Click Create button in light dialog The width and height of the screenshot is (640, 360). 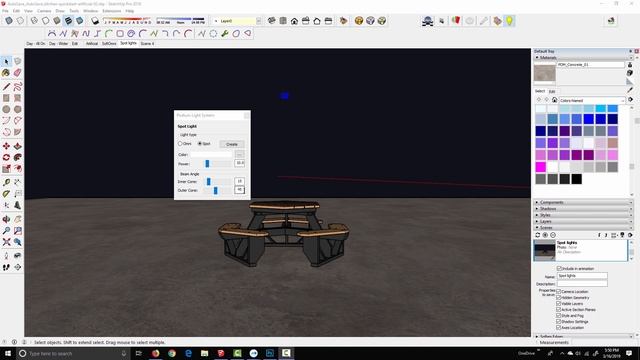[232, 144]
